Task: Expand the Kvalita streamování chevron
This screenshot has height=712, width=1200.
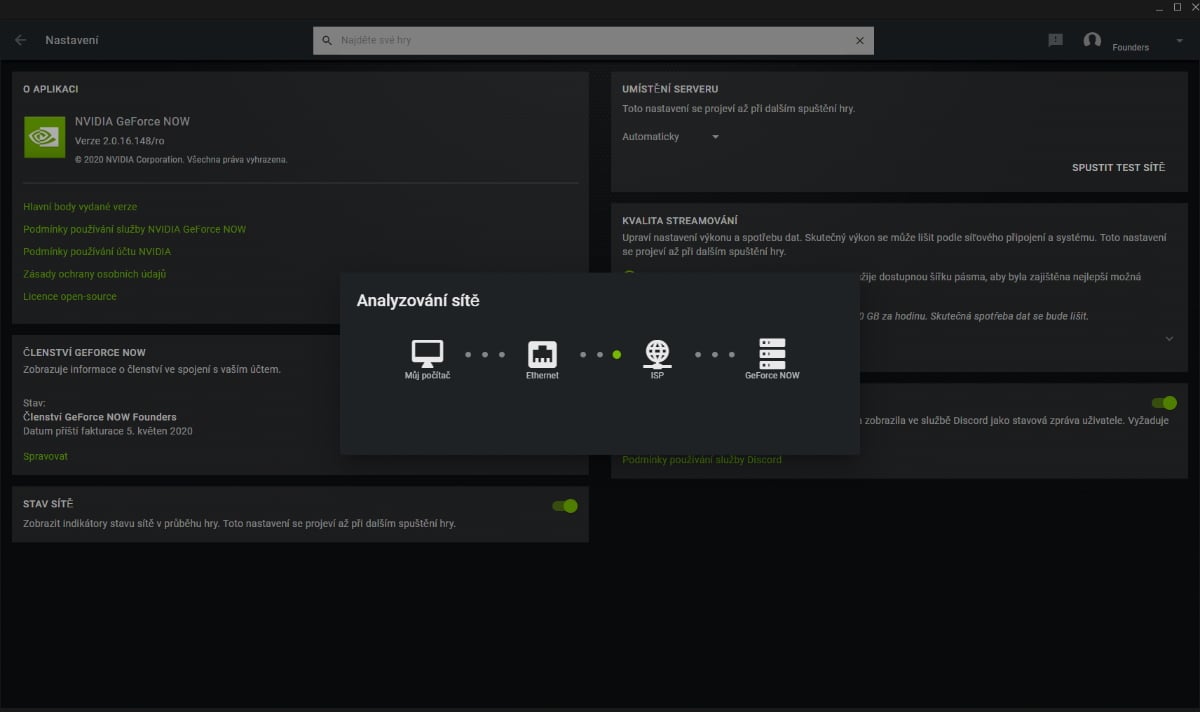Action: [1169, 337]
